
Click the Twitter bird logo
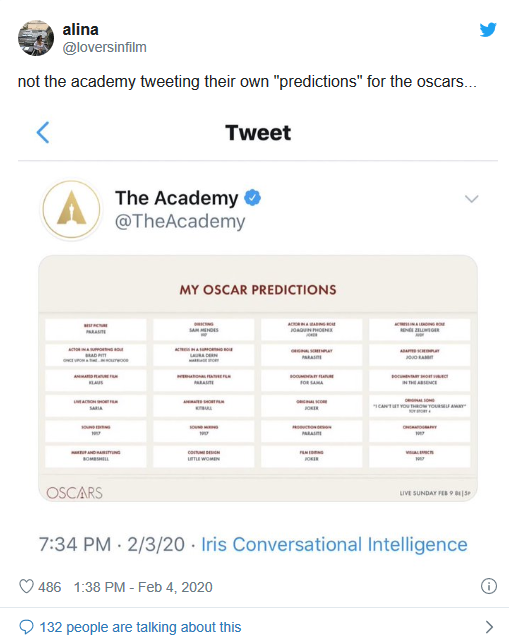(x=488, y=30)
